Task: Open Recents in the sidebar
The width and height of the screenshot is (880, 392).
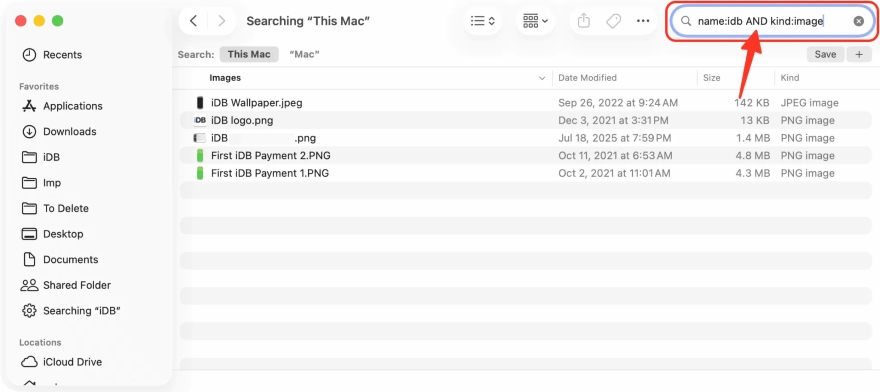Action: (62, 54)
